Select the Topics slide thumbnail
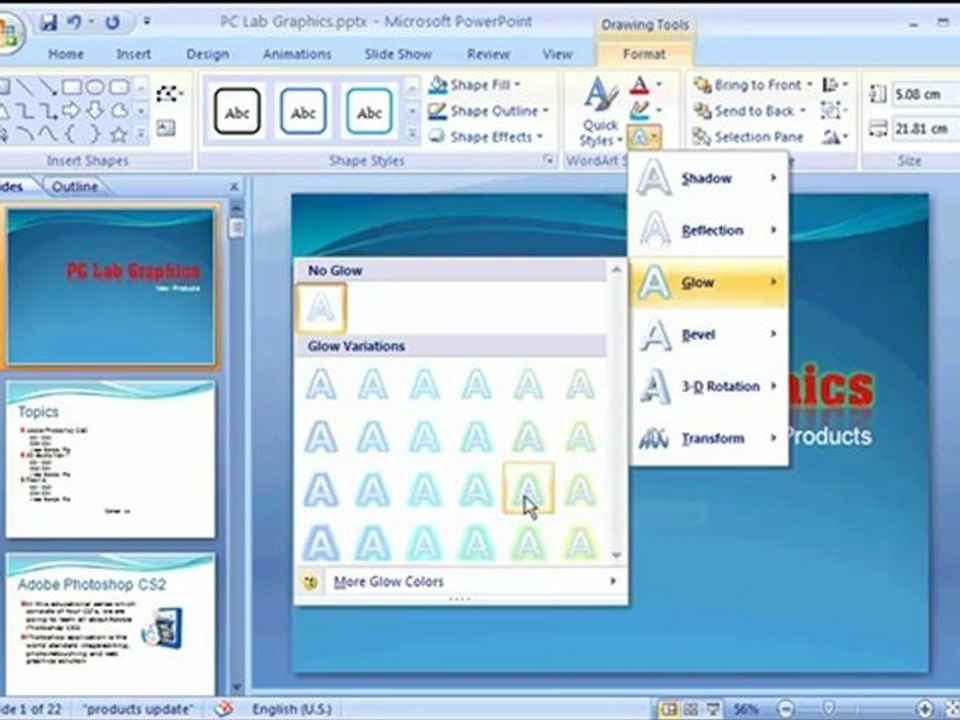Viewport: 960px width, 720px height. click(110, 459)
